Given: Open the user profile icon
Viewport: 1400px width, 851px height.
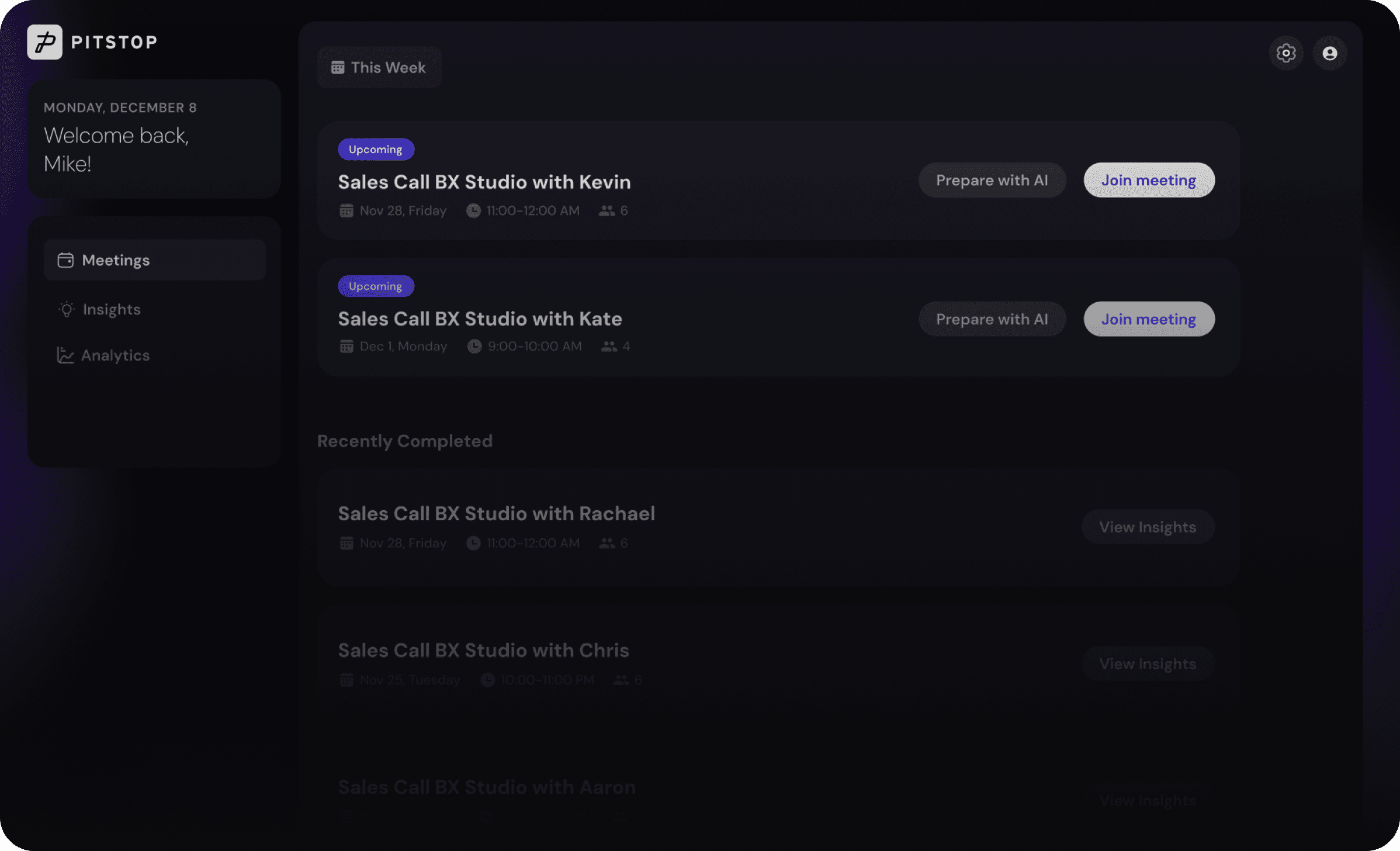Looking at the screenshot, I should pos(1329,53).
